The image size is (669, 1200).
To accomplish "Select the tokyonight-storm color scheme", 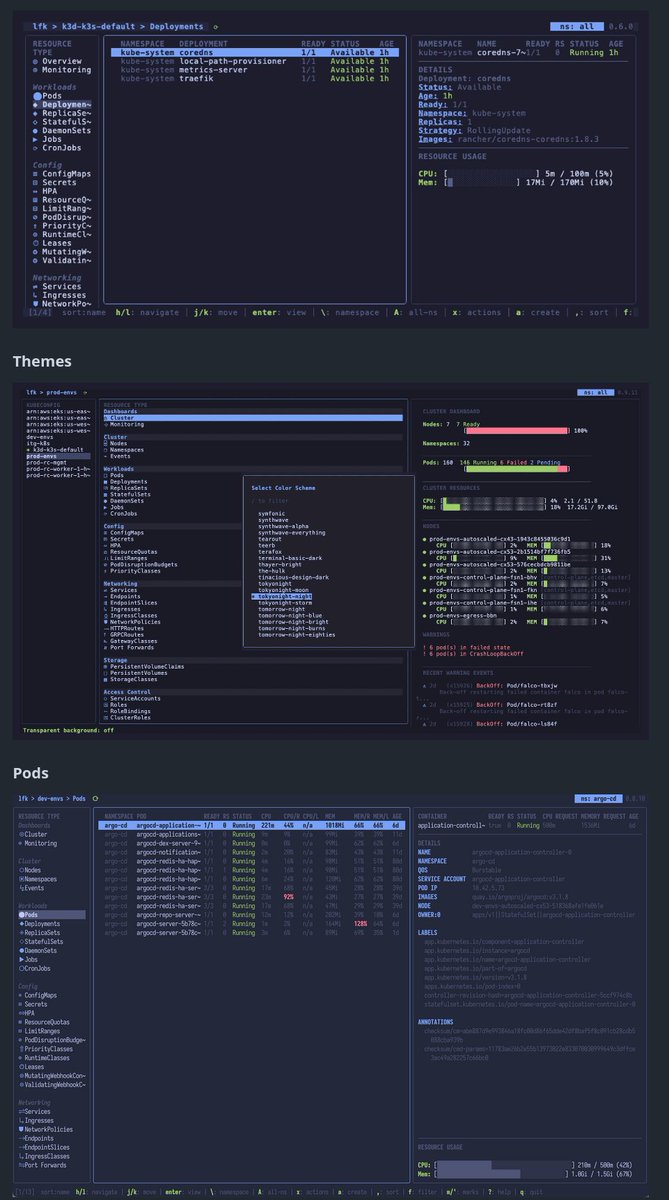I will (284, 603).
